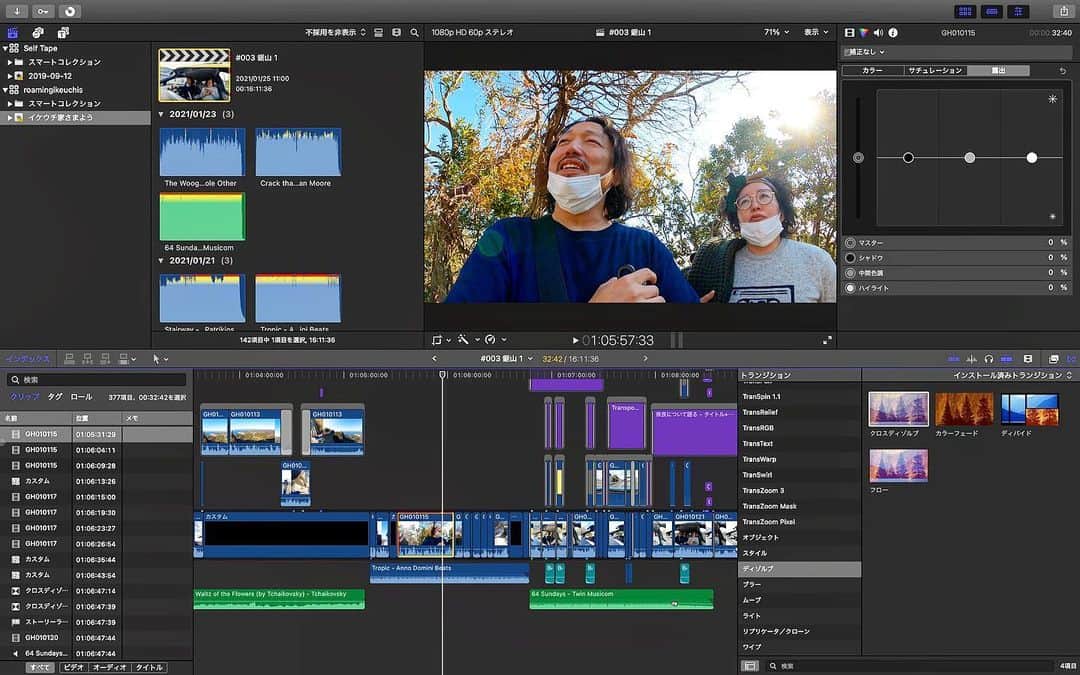Switch to the サチュレーション tab
The image size is (1080, 675).
point(935,71)
